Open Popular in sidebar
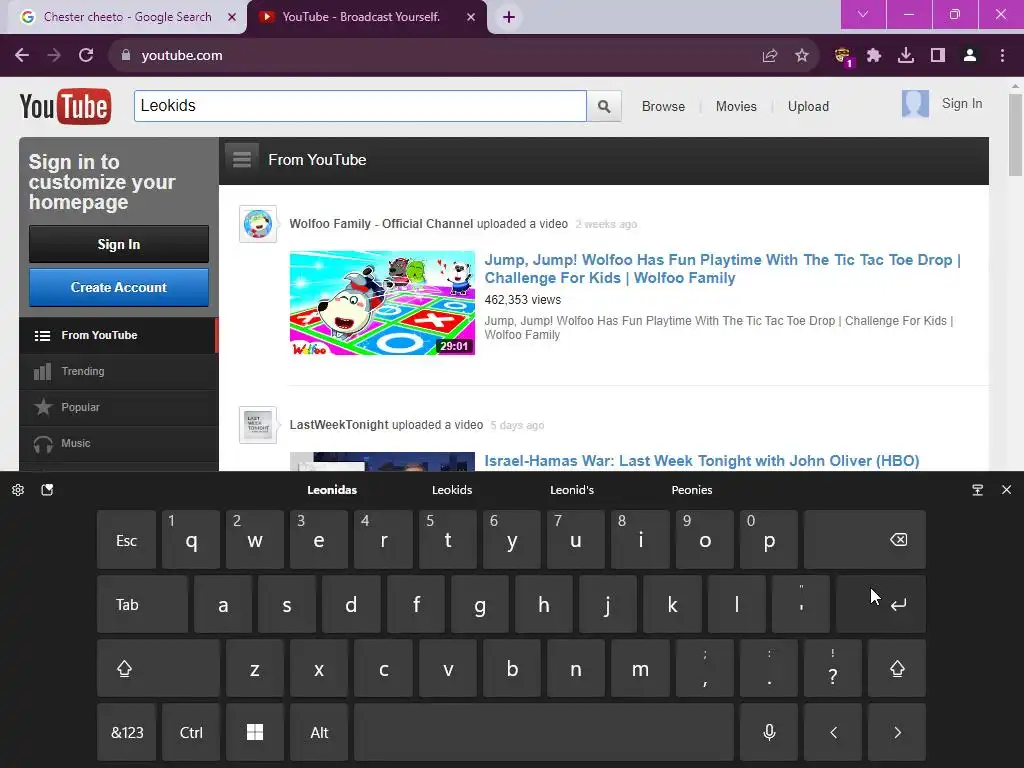This screenshot has height=768, width=1024. [119, 408]
